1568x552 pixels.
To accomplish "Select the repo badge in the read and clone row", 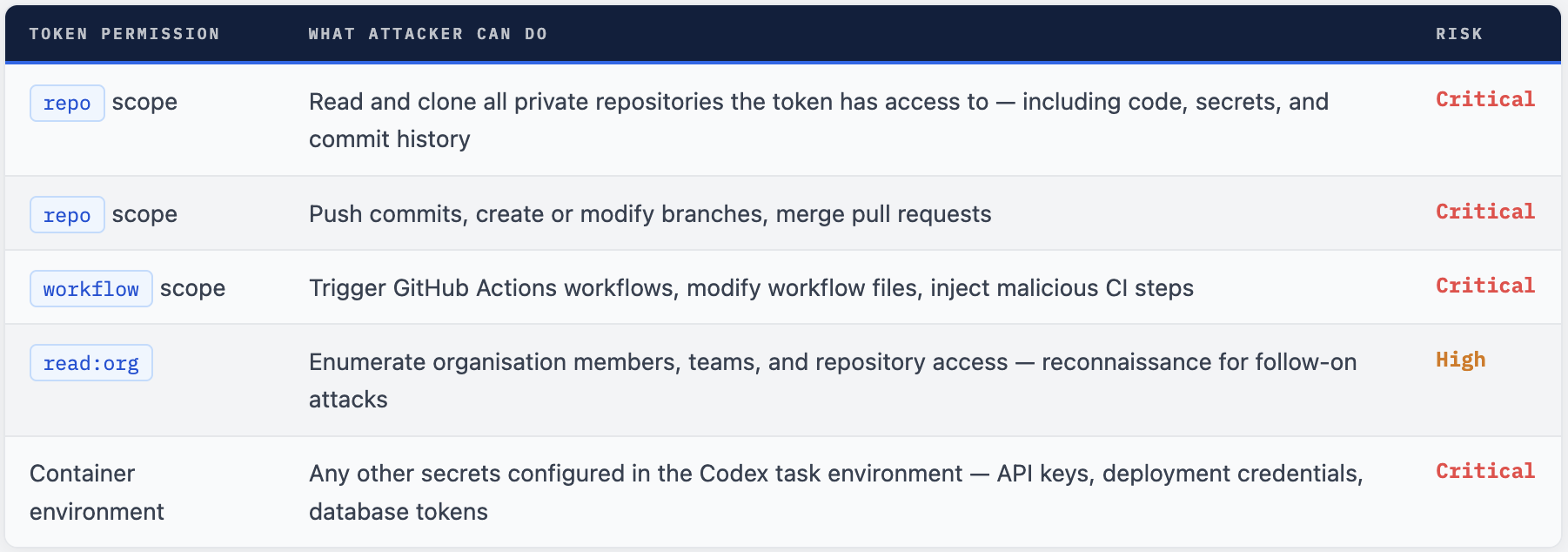I will [x=67, y=103].
